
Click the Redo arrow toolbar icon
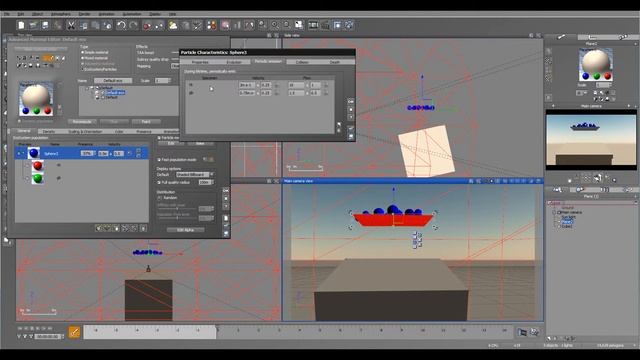[133, 25]
